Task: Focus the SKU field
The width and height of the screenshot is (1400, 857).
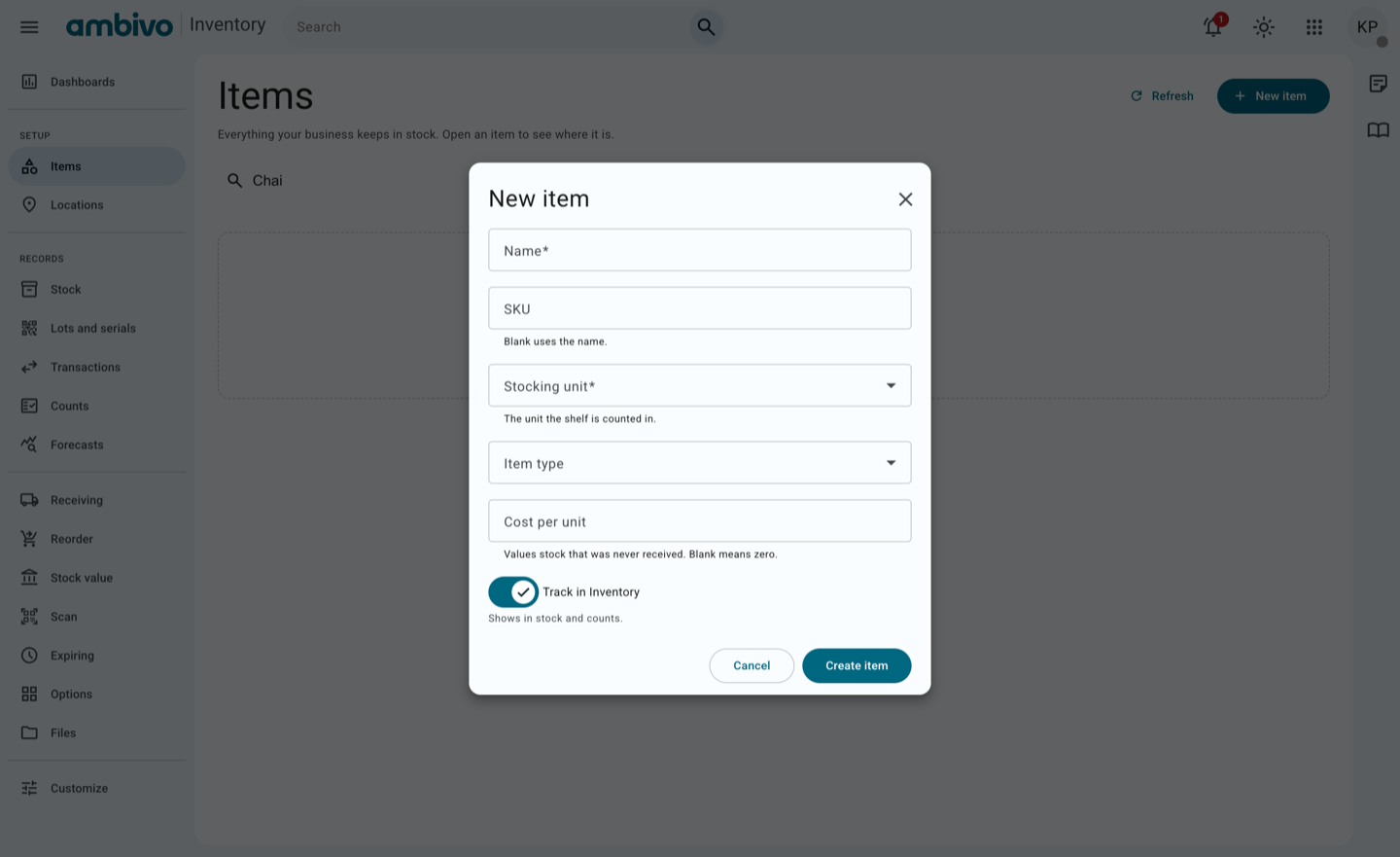Action: coord(699,308)
